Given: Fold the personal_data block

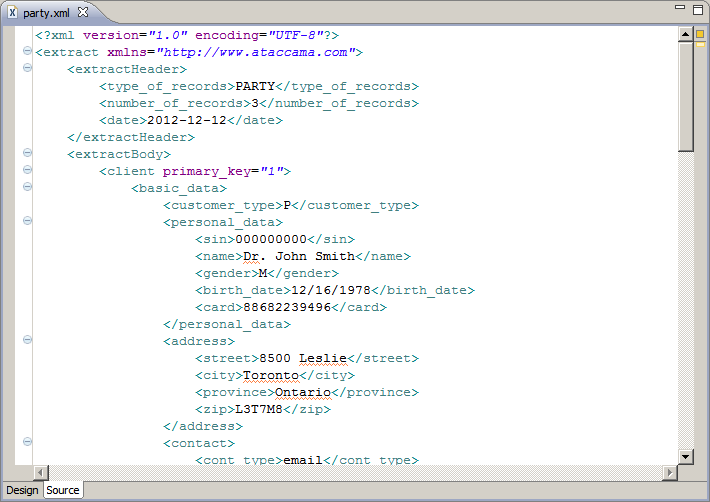Looking at the screenshot, I should point(27,222).
